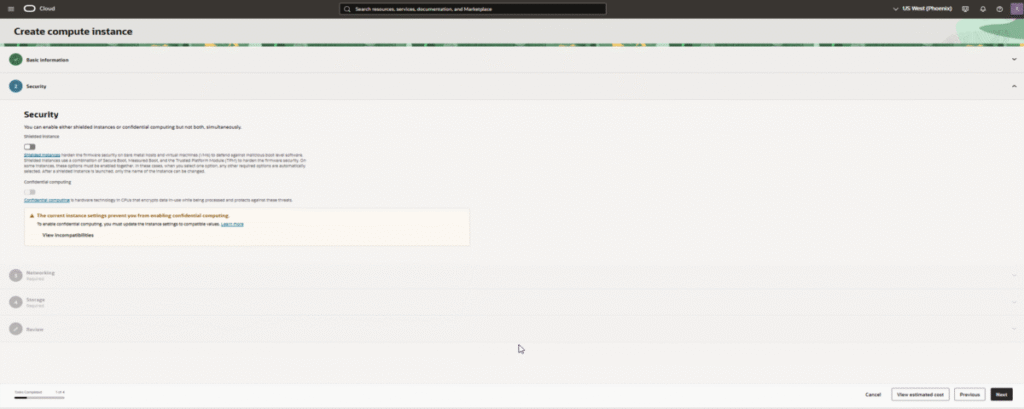Screen dimensions: 1024x409
Task: Collapse the Security section chevron
Action: (x=1014, y=86)
